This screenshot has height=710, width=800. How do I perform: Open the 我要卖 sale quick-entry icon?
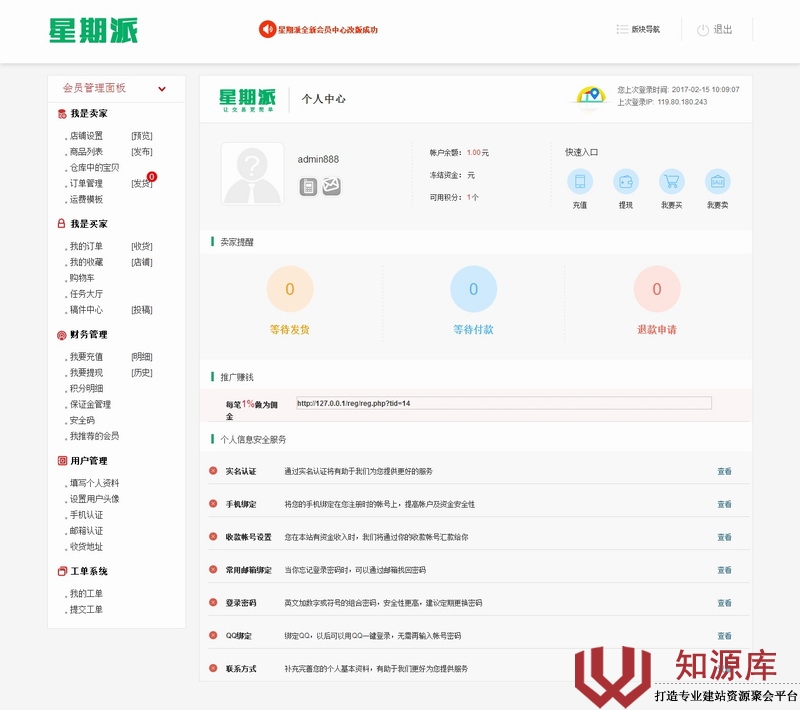(x=718, y=182)
